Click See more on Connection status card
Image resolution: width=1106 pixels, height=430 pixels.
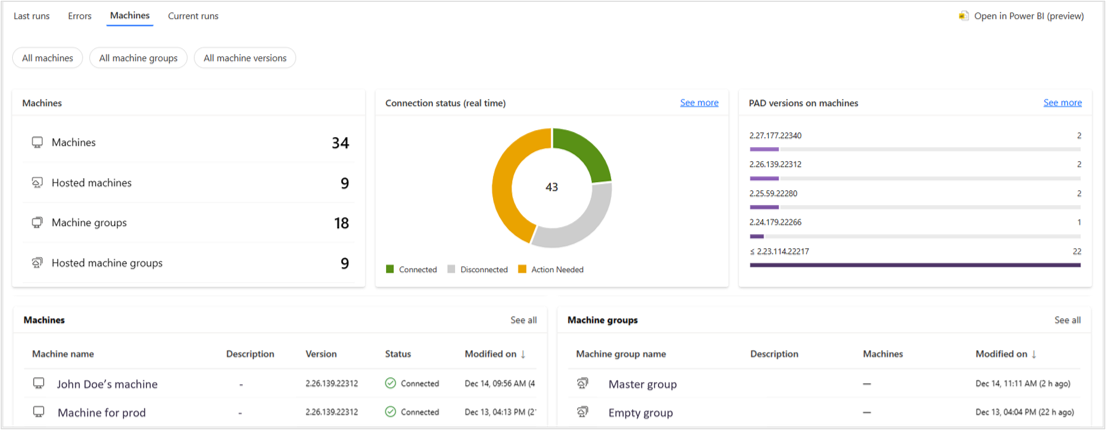(699, 103)
